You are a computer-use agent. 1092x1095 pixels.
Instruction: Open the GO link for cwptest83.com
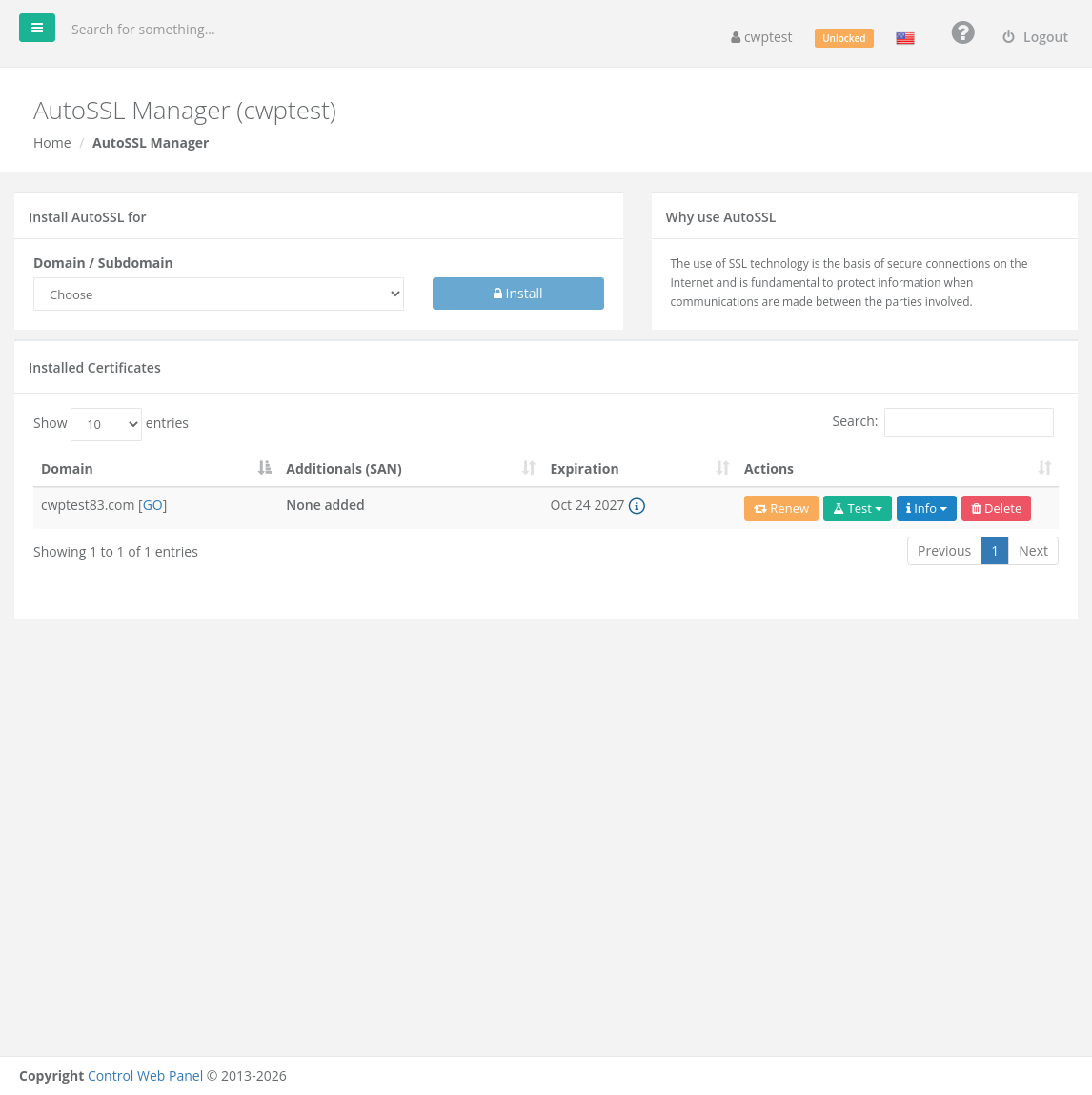[152, 505]
